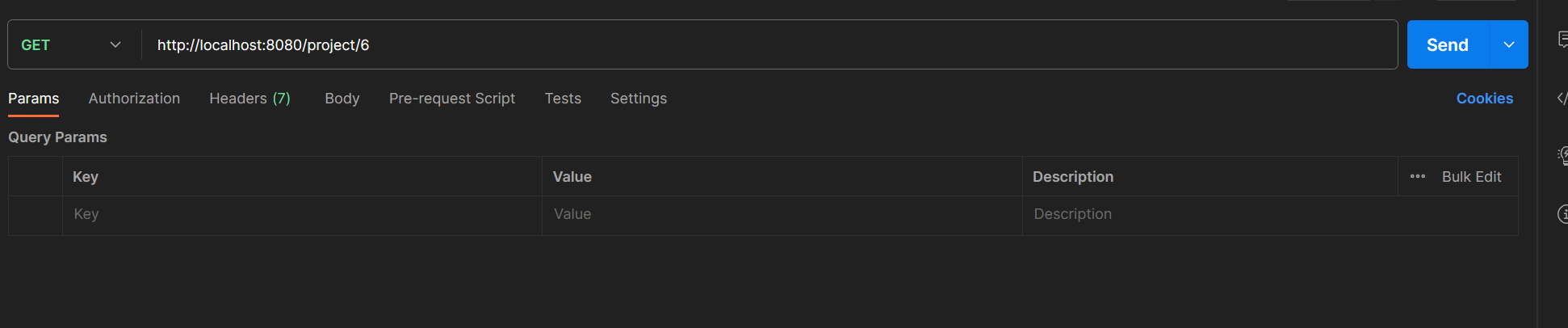Expand the Send button arrow options
This screenshot has height=328, width=1568.
point(1508,45)
